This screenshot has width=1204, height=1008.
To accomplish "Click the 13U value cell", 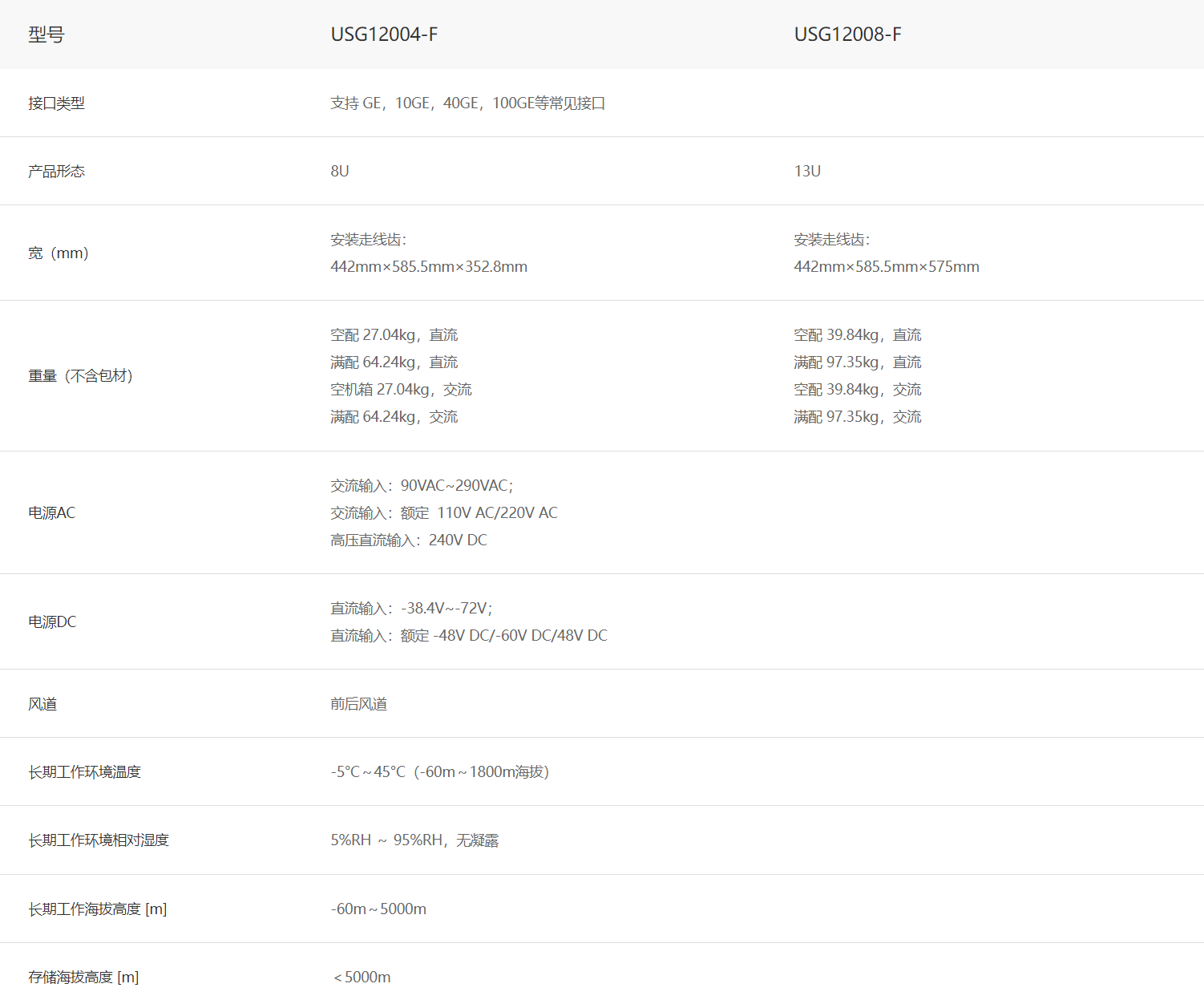I will (807, 172).
